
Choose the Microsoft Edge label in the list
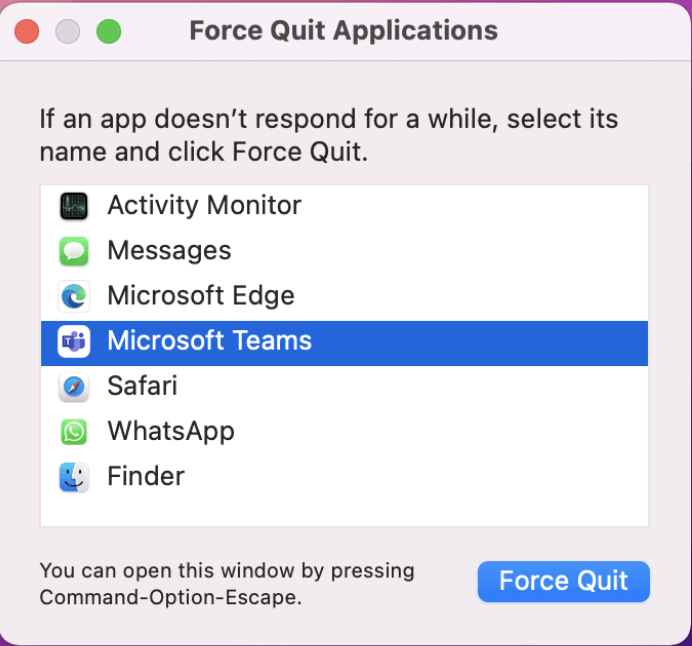pyautogui.click(x=201, y=296)
